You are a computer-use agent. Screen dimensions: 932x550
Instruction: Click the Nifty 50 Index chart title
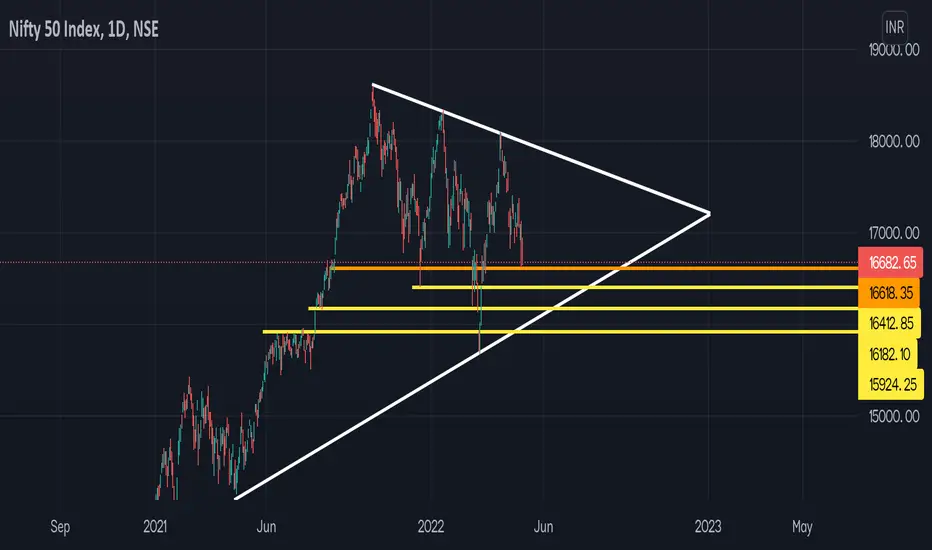84,29
